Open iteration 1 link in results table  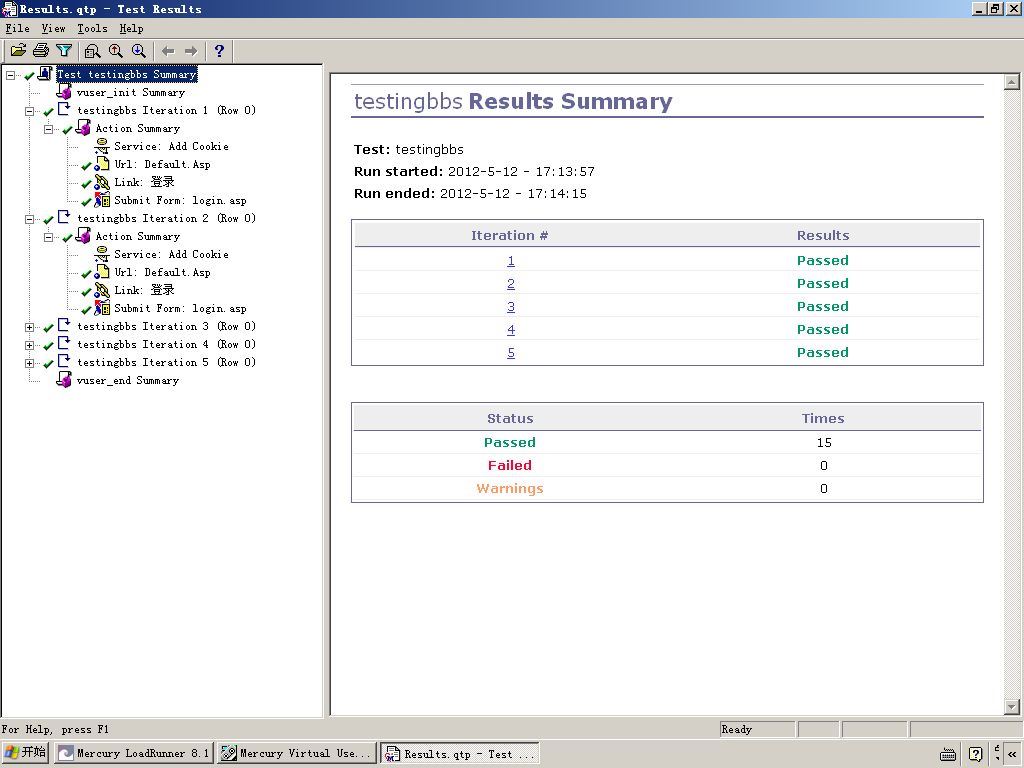(x=511, y=261)
